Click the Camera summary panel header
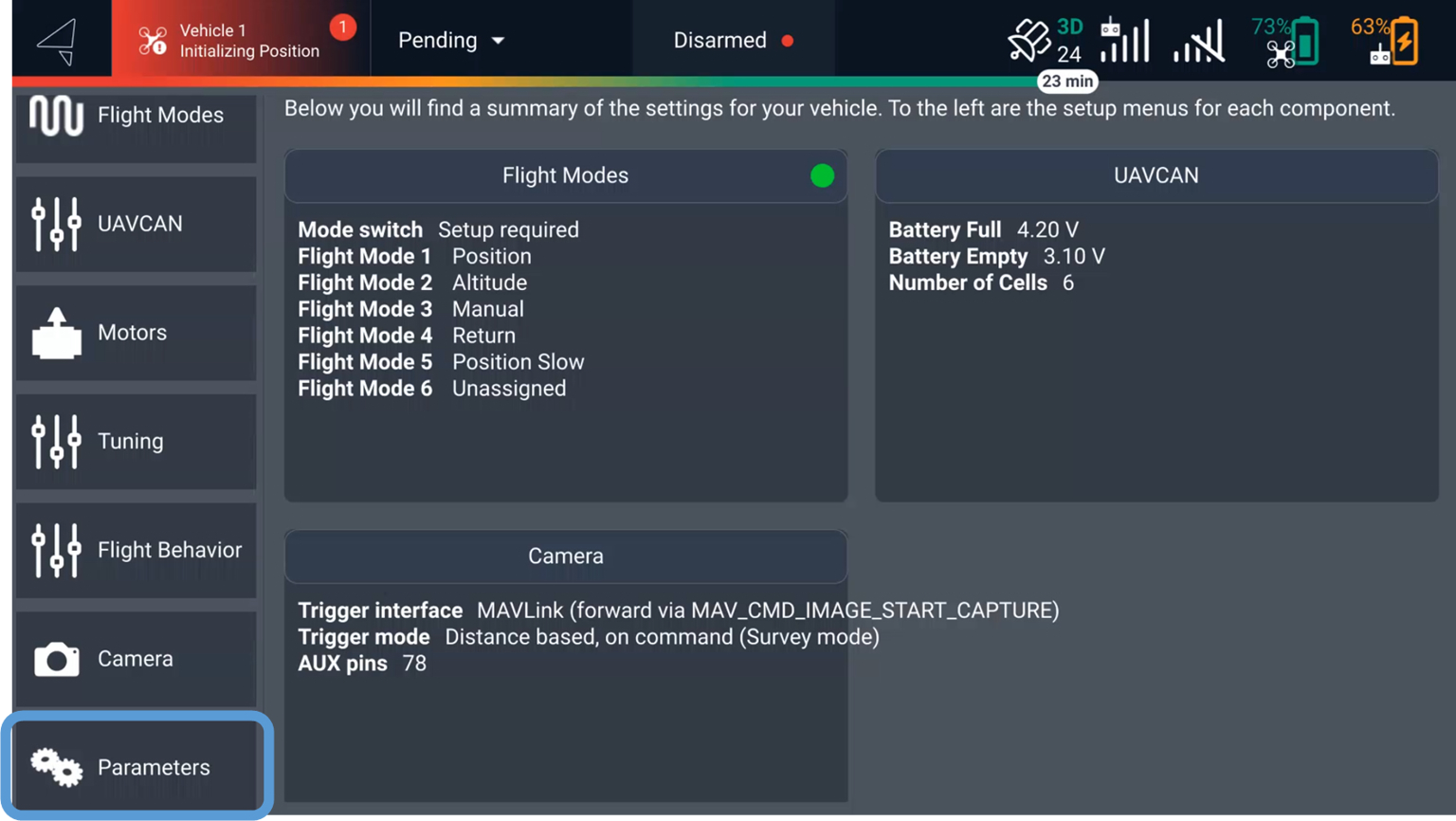Screen dimensions: 1456x821 pos(565,556)
